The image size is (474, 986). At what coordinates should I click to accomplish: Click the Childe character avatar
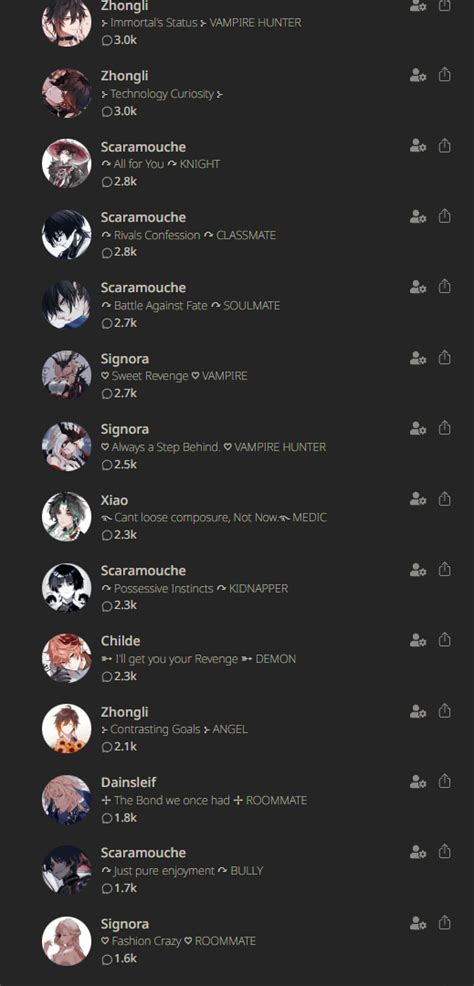coord(67,658)
